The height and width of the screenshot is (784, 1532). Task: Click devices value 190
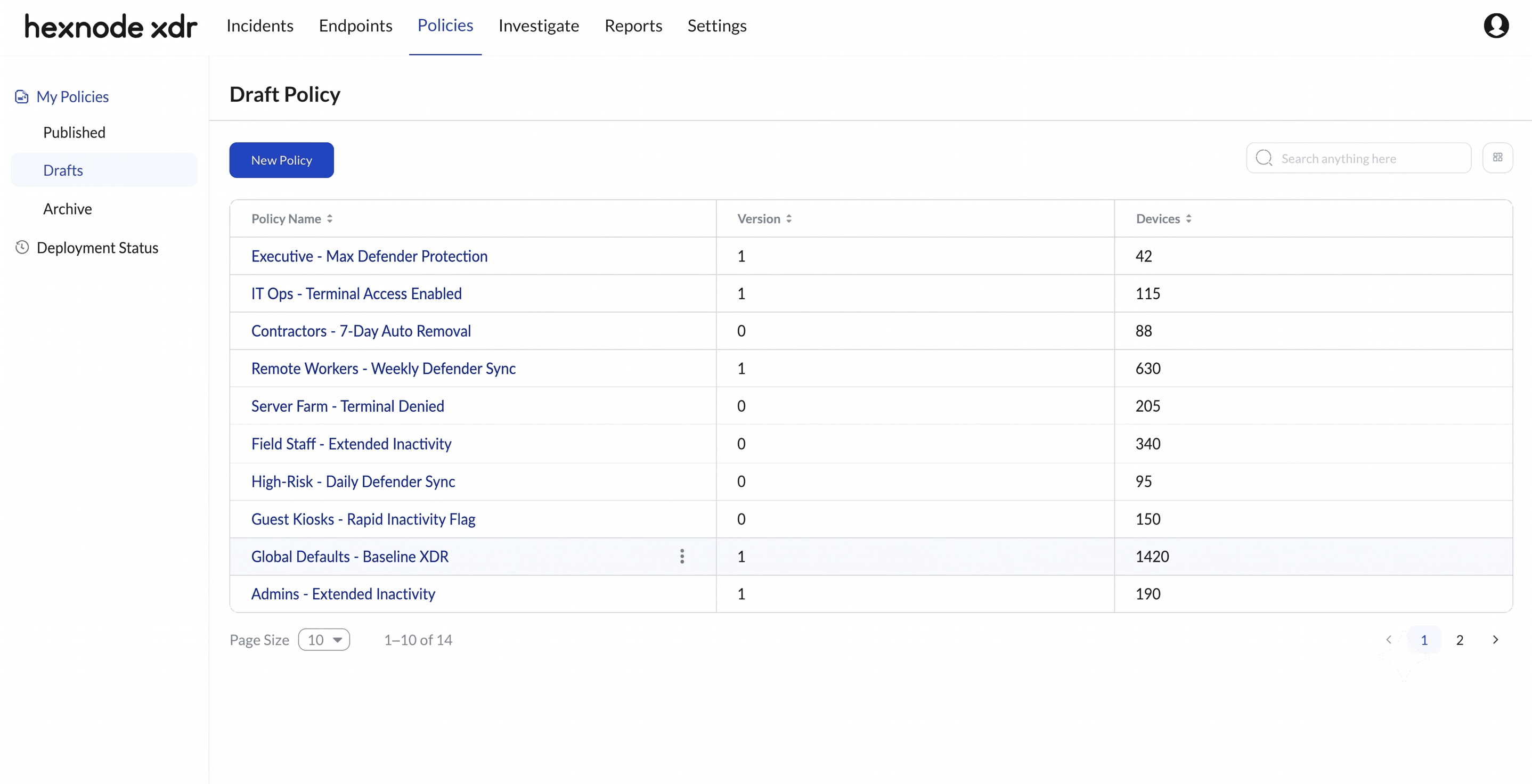[1148, 594]
